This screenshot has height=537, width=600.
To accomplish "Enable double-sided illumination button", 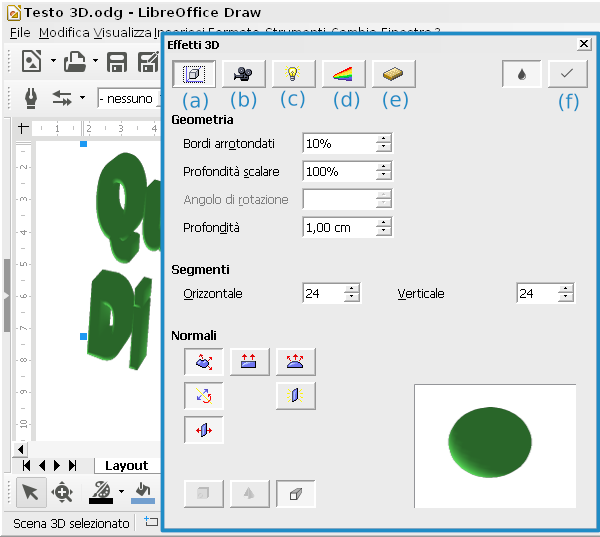I will [296, 396].
